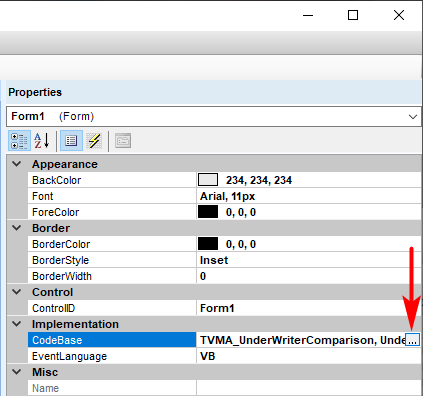Open the CodeBase ellipsis browse button

click(412, 340)
